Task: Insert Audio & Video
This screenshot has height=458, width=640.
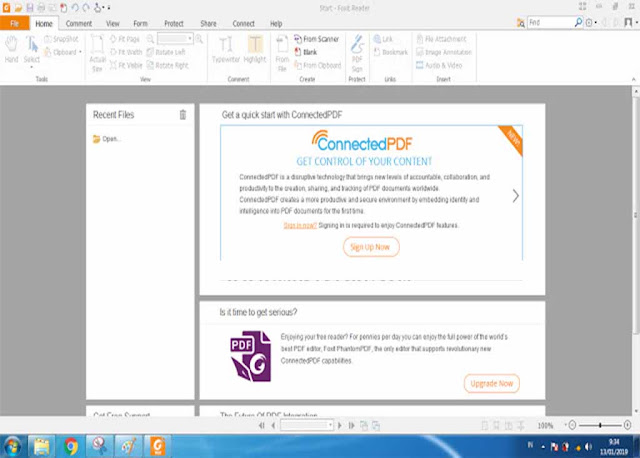Action: 439,65
